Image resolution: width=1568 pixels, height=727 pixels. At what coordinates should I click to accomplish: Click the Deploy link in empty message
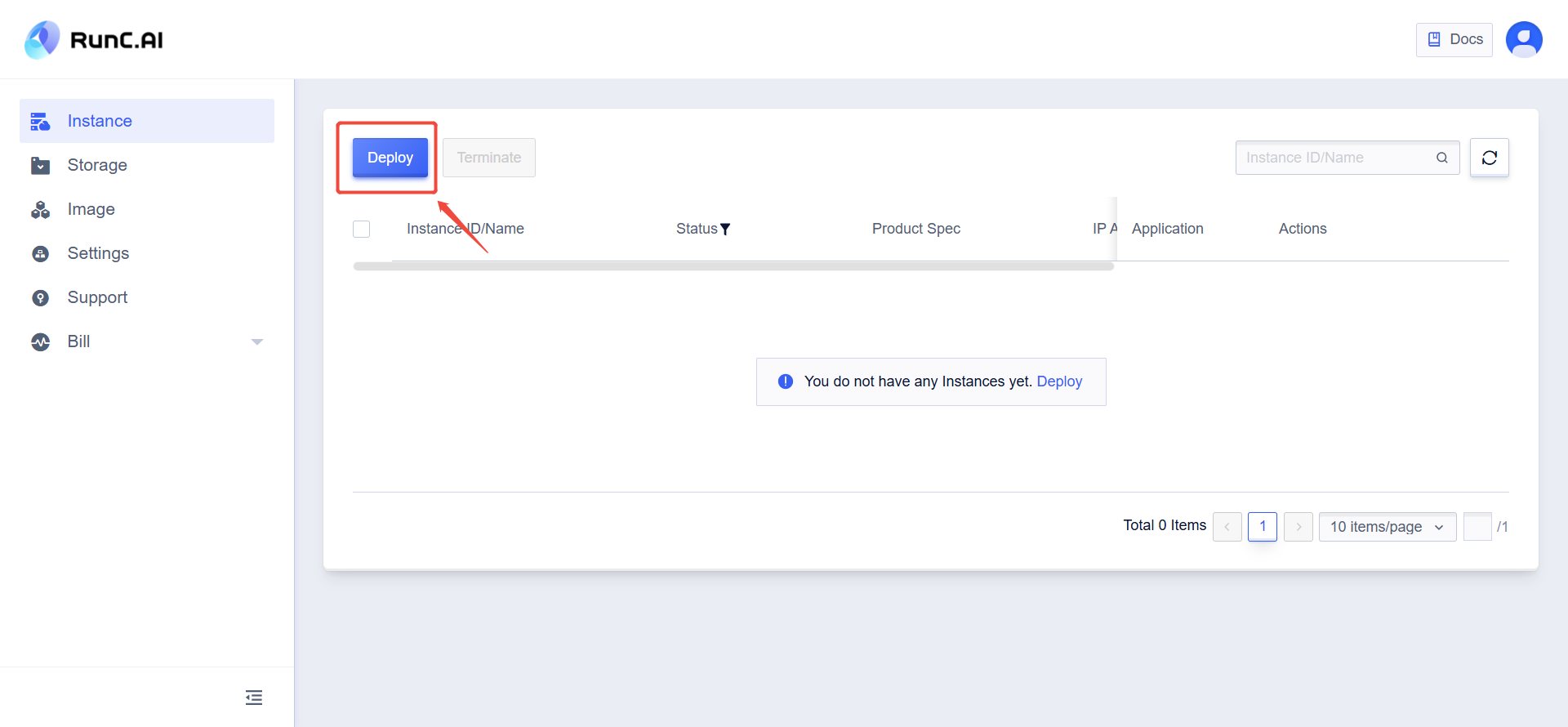tap(1059, 381)
